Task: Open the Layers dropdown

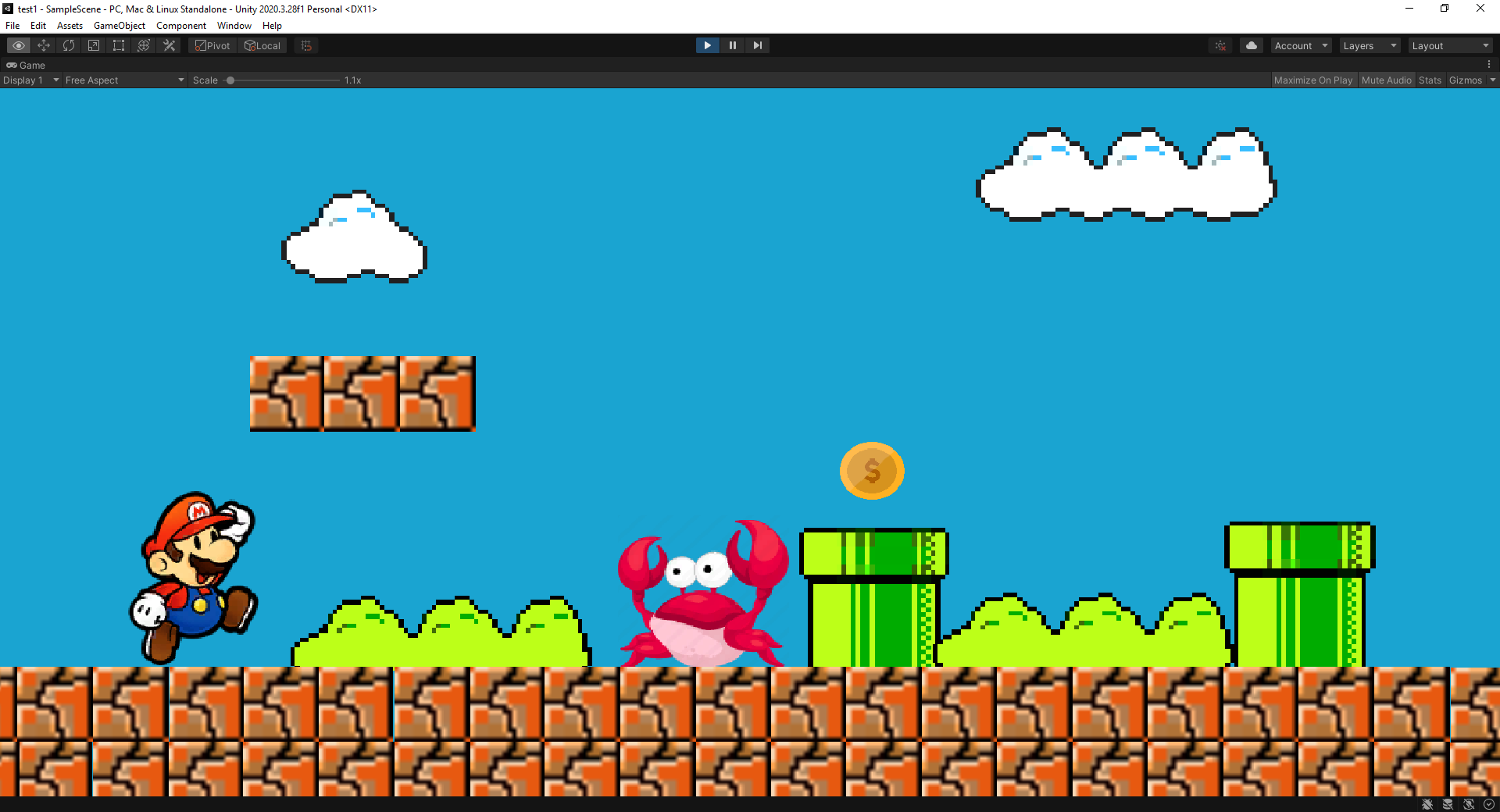Action: point(1369,45)
